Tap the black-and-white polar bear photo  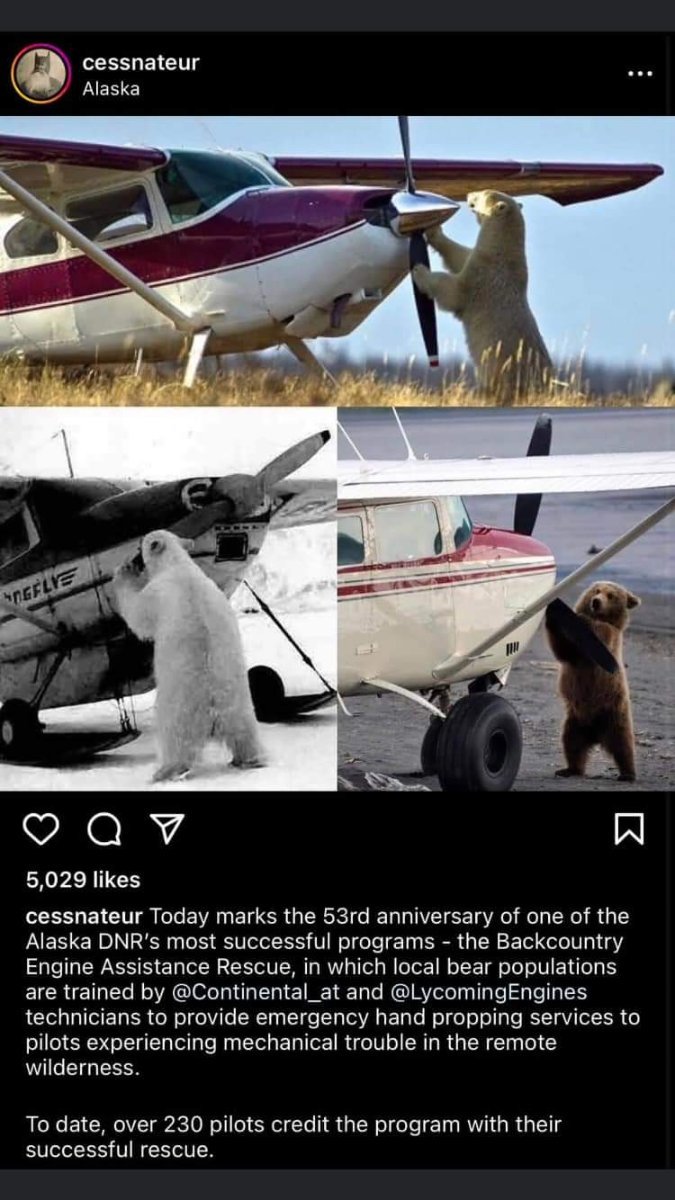(x=168, y=599)
